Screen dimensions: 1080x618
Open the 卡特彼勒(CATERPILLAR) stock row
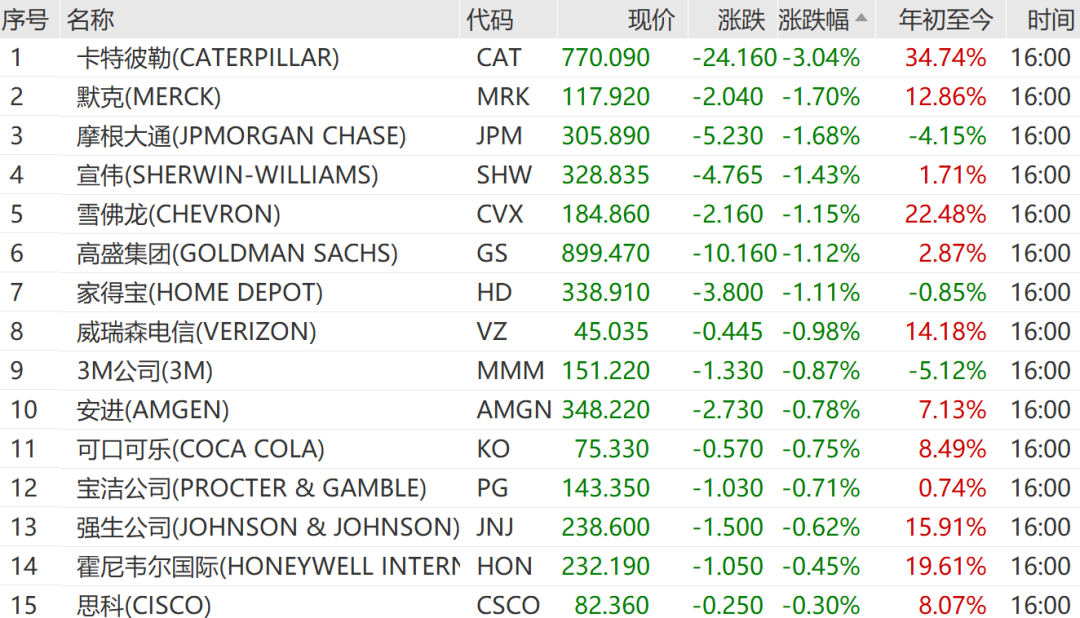click(207, 58)
